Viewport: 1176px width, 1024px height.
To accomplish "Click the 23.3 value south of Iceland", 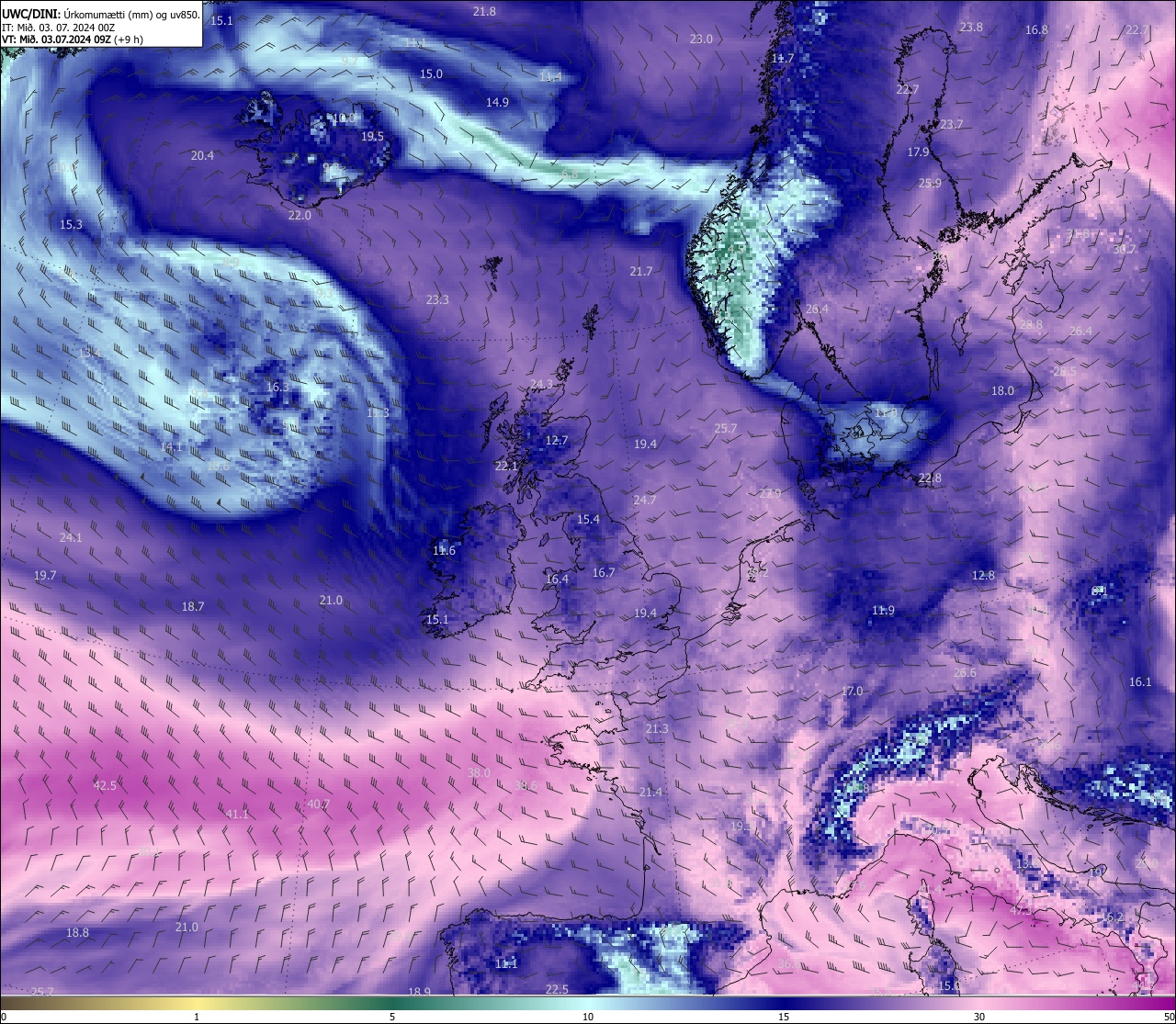I will tap(437, 299).
